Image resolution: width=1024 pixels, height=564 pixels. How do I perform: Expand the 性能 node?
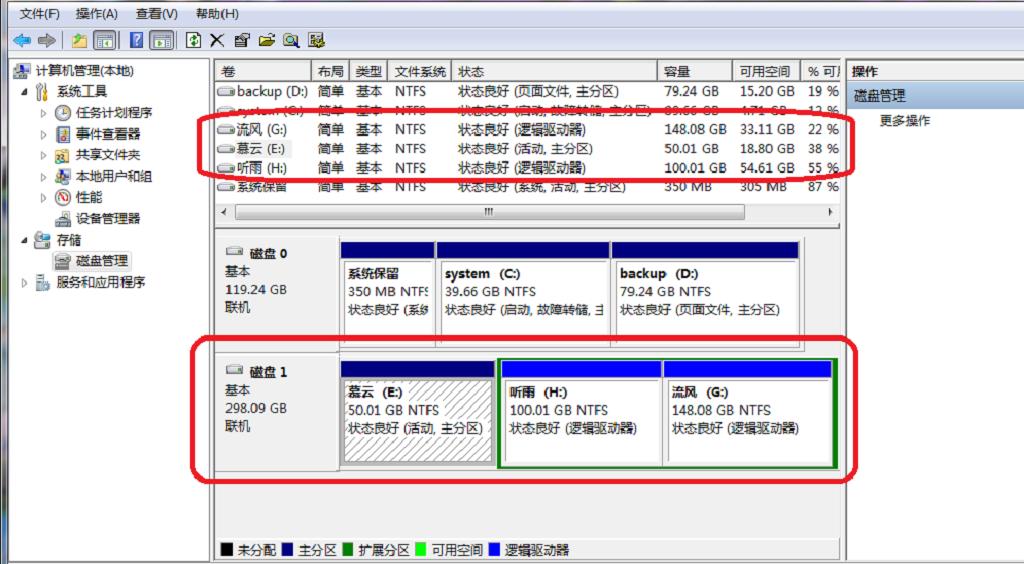[44, 198]
